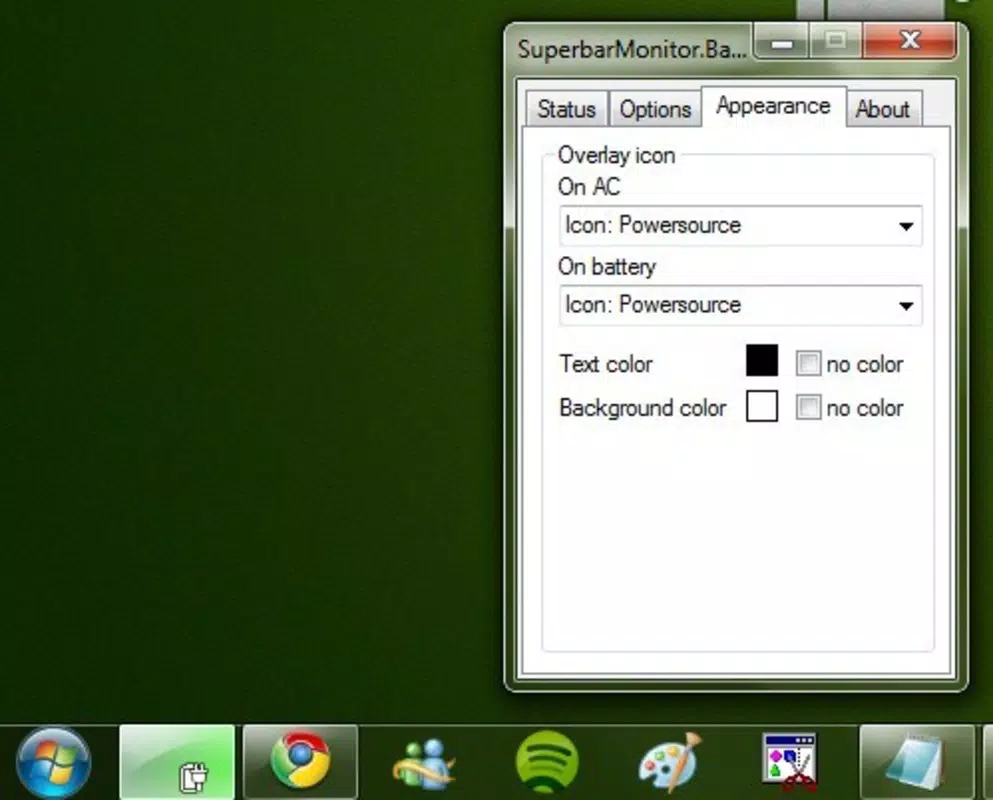Image resolution: width=993 pixels, height=800 pixels.
Task: Pick the white Background color swatch
Action: 762,406
